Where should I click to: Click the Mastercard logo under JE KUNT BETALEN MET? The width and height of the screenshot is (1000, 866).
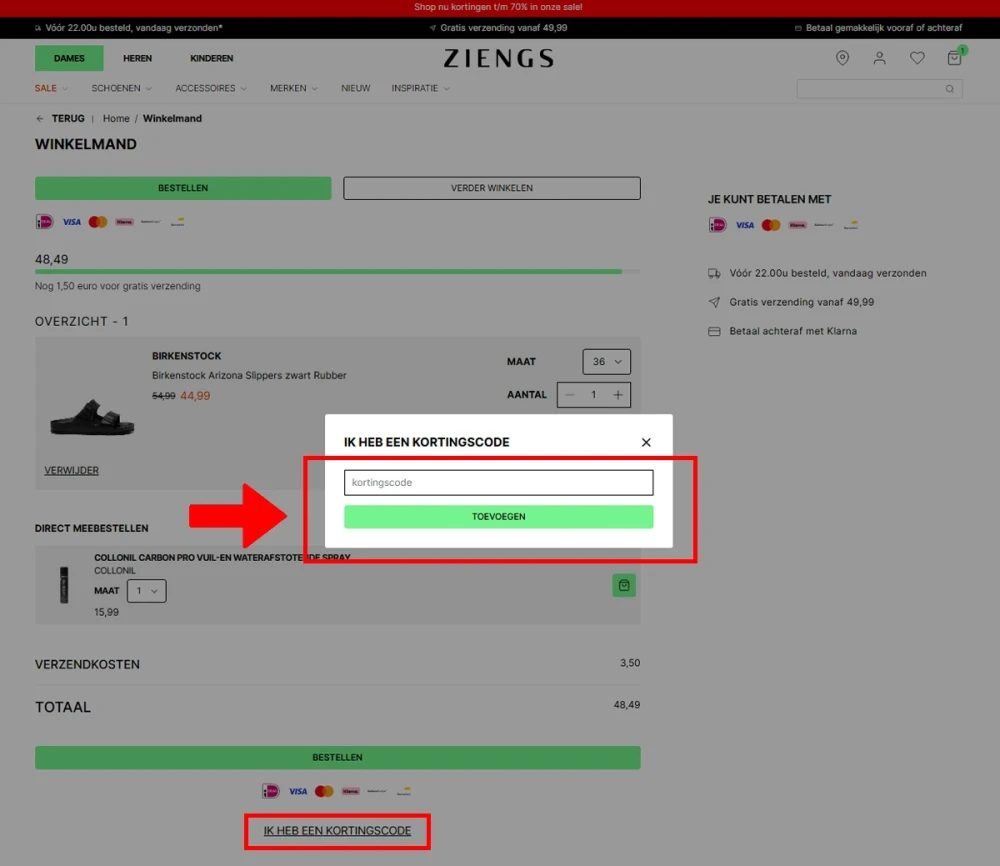point(771,225)
